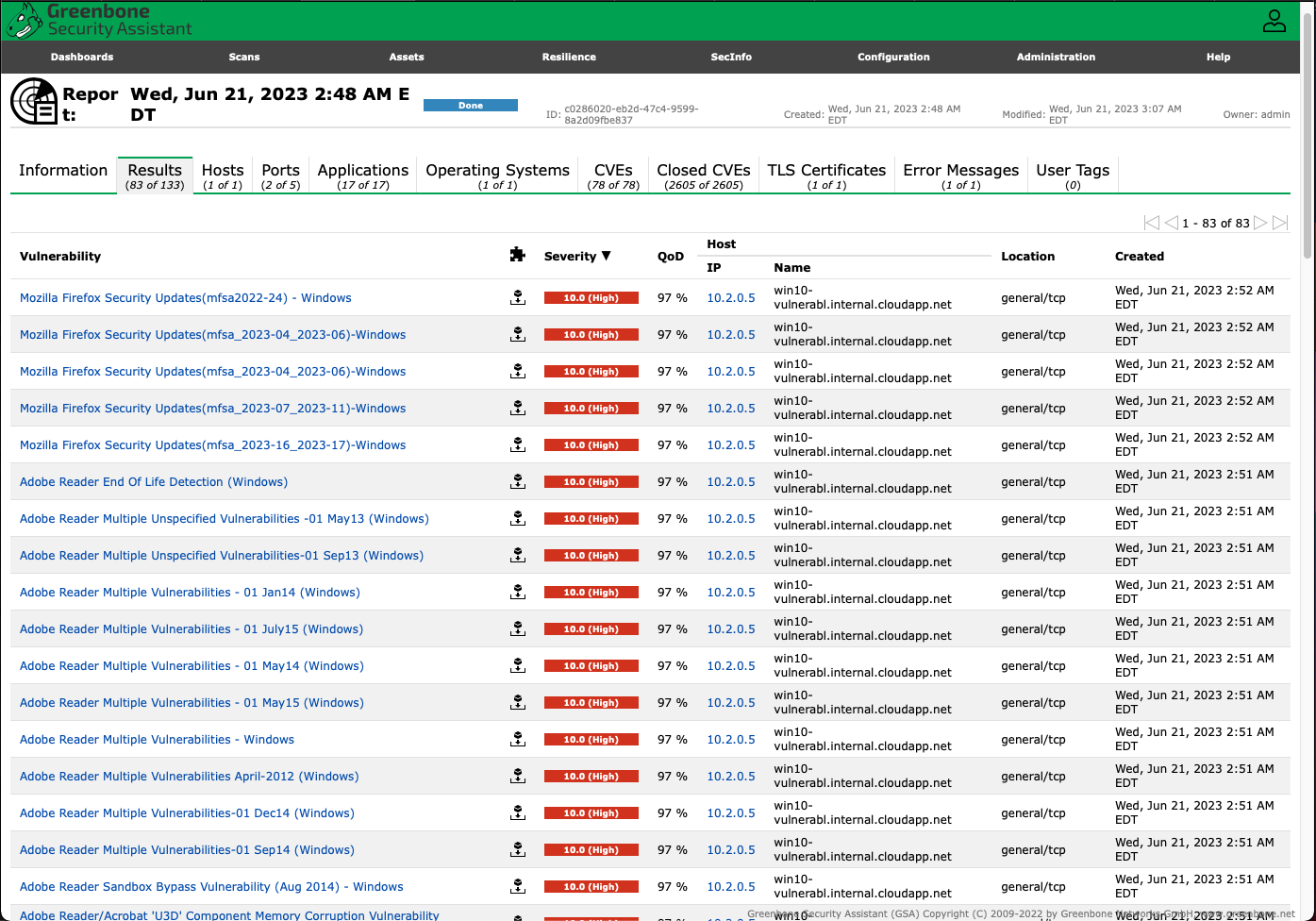Go to previous page of results

1171,223
